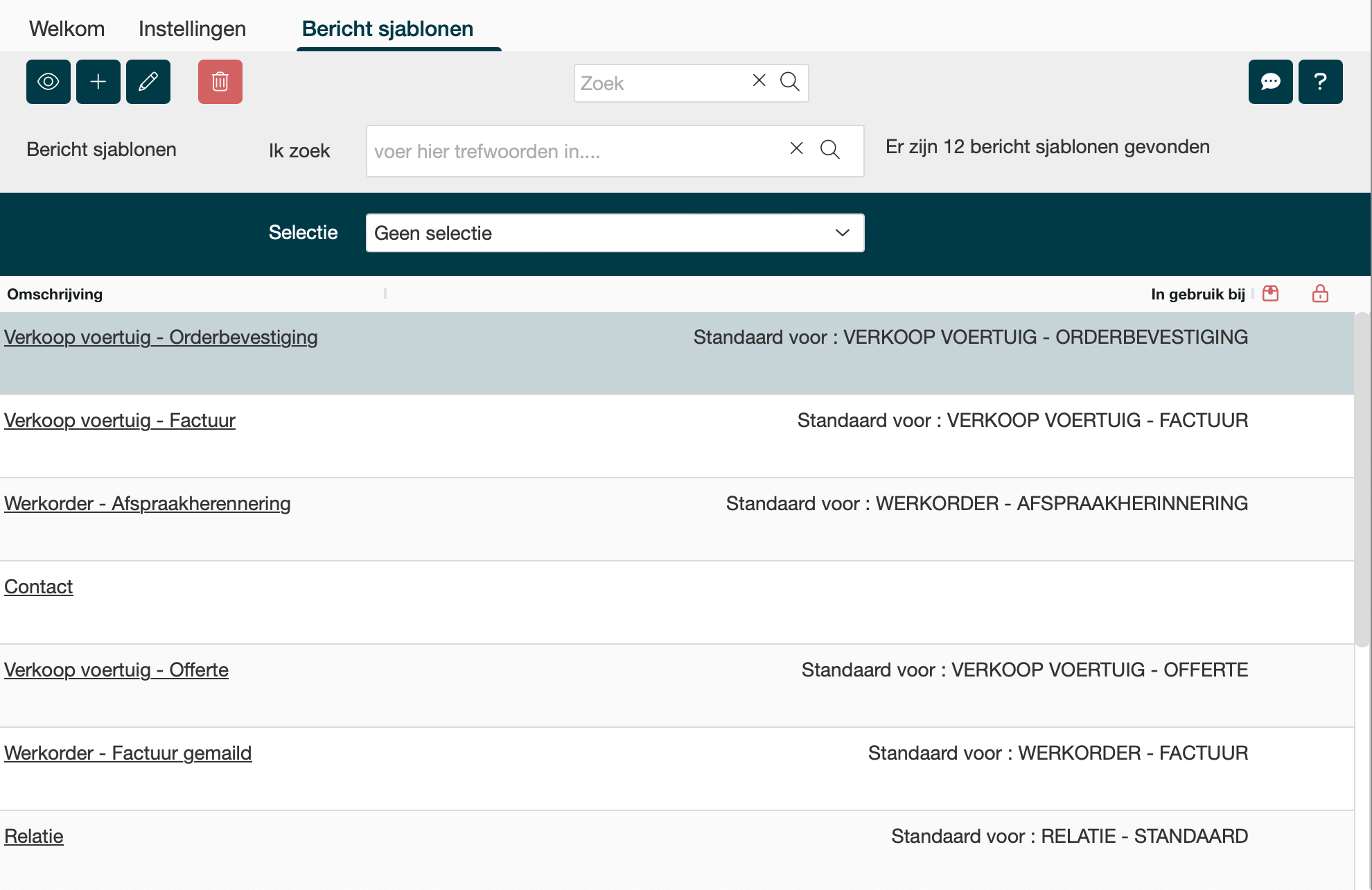Open help with question mark icon
Image resolution: width=1372 pixels, height=890 pixels.
click(x=1320, y=82)
